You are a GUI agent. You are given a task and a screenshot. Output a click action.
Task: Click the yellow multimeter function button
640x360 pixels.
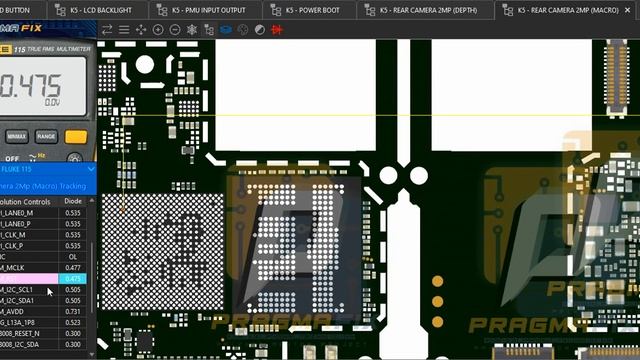tap(76, 137)
